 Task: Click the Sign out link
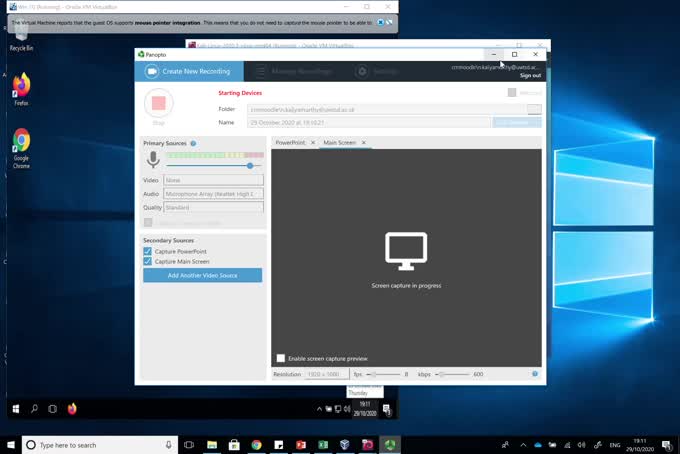point(530,75)
